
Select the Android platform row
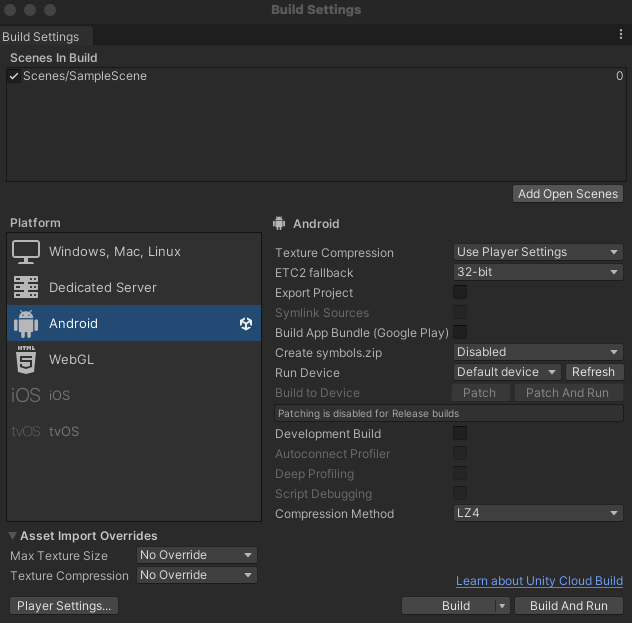134,323
